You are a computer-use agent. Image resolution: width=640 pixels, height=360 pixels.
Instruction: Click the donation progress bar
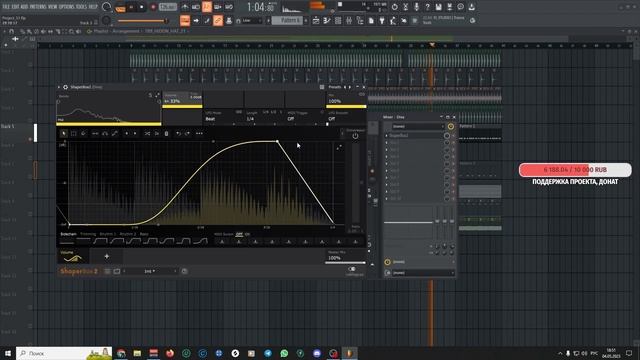point(575,170)
